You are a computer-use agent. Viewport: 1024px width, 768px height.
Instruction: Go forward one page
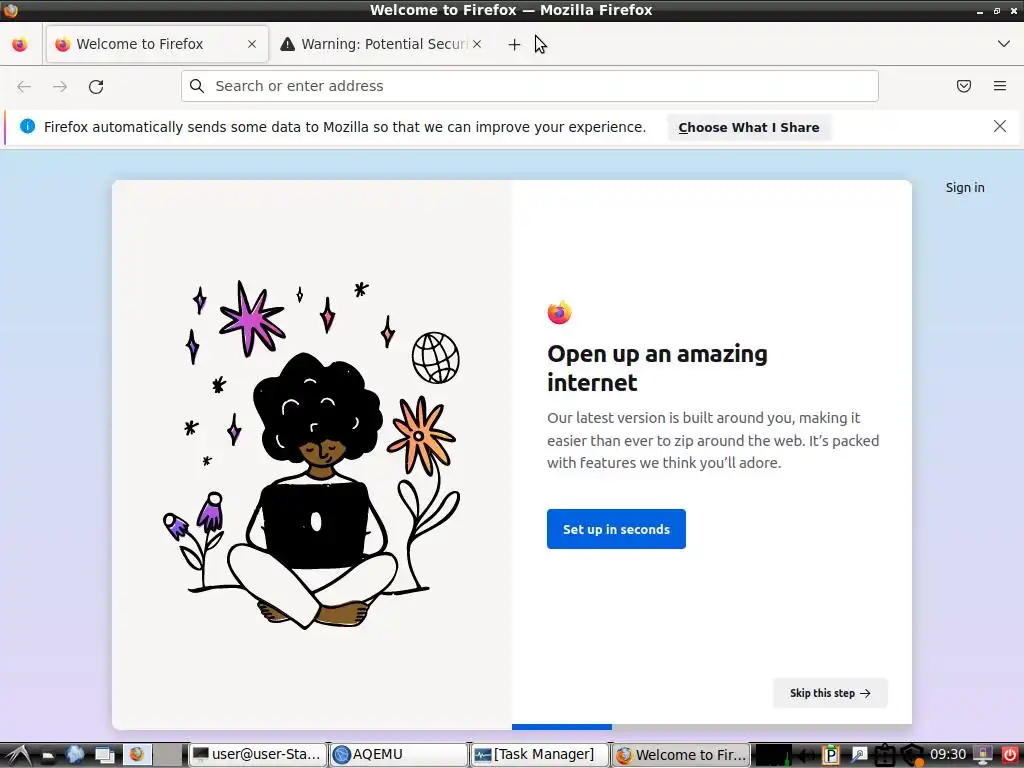60,86
